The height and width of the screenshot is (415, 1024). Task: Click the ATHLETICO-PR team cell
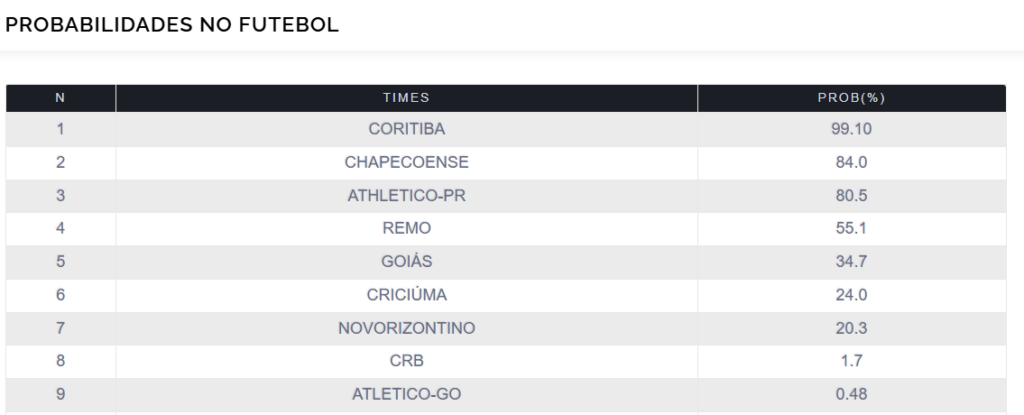click(x=406, y=195)
